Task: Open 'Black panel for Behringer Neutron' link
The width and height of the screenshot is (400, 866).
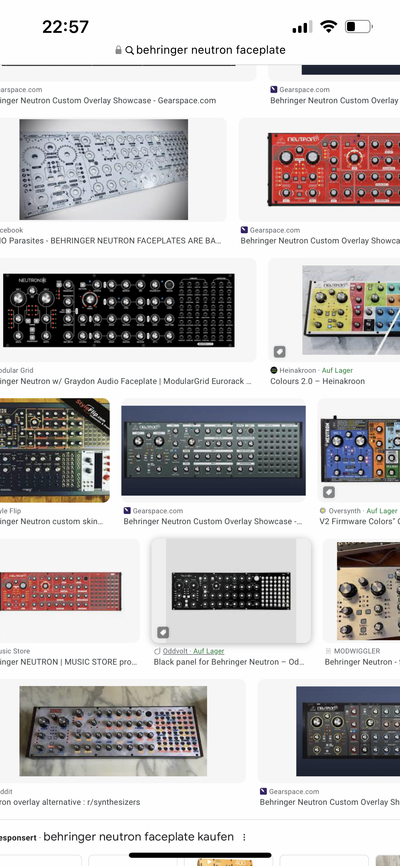Action: [229, 662]
